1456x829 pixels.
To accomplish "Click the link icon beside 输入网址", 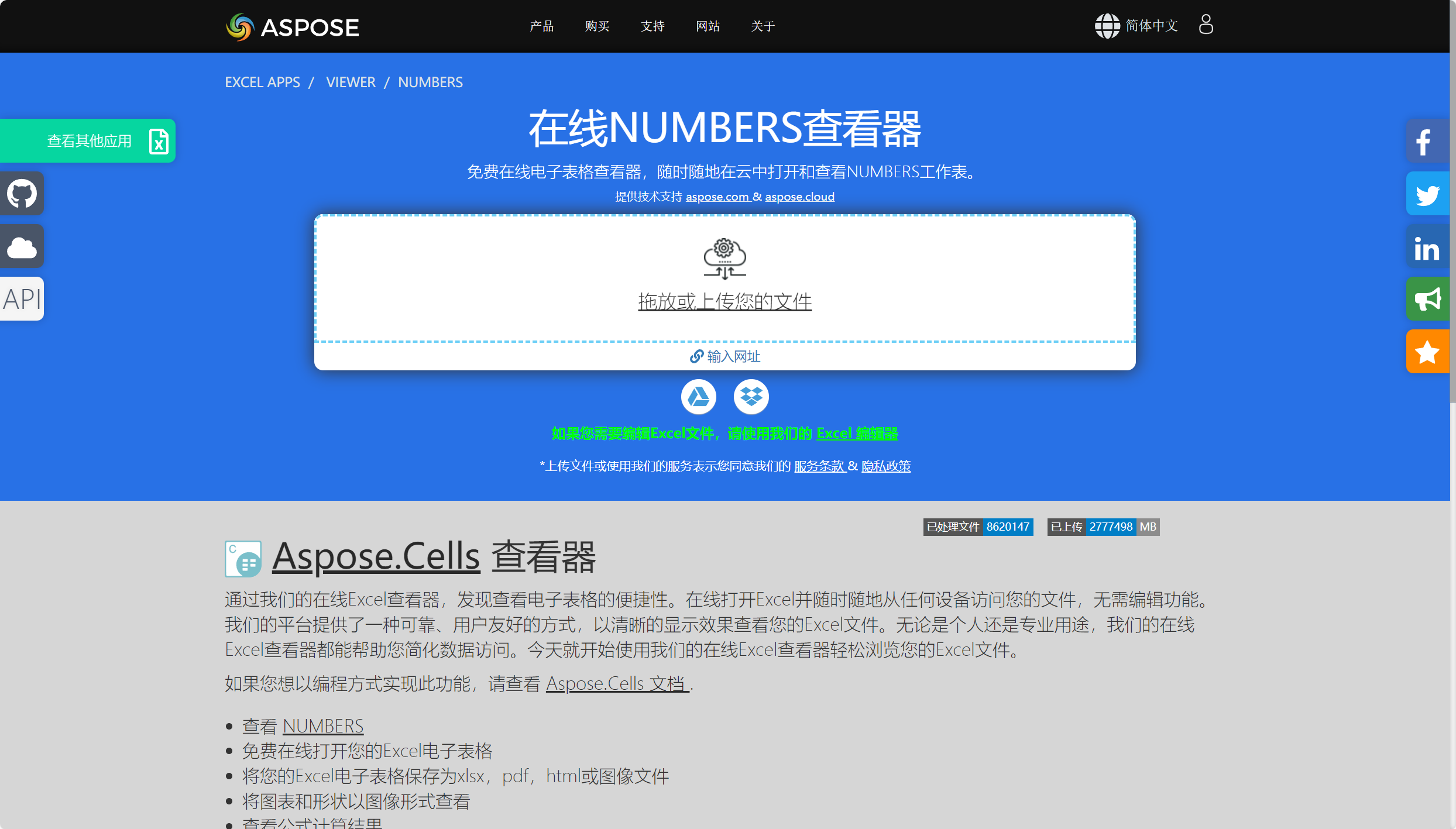I will pyautogui.click(x=696, y=356).
